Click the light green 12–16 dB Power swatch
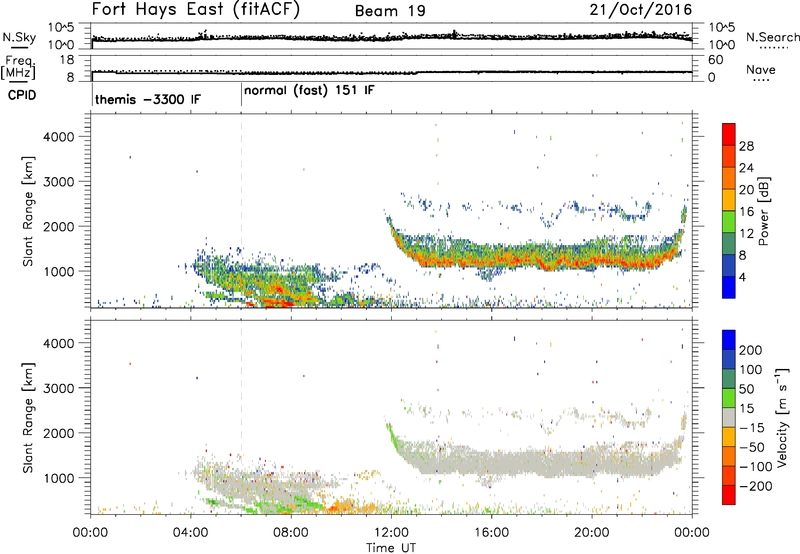The width and height of the screenshot is (800, 554). point(729,221)
